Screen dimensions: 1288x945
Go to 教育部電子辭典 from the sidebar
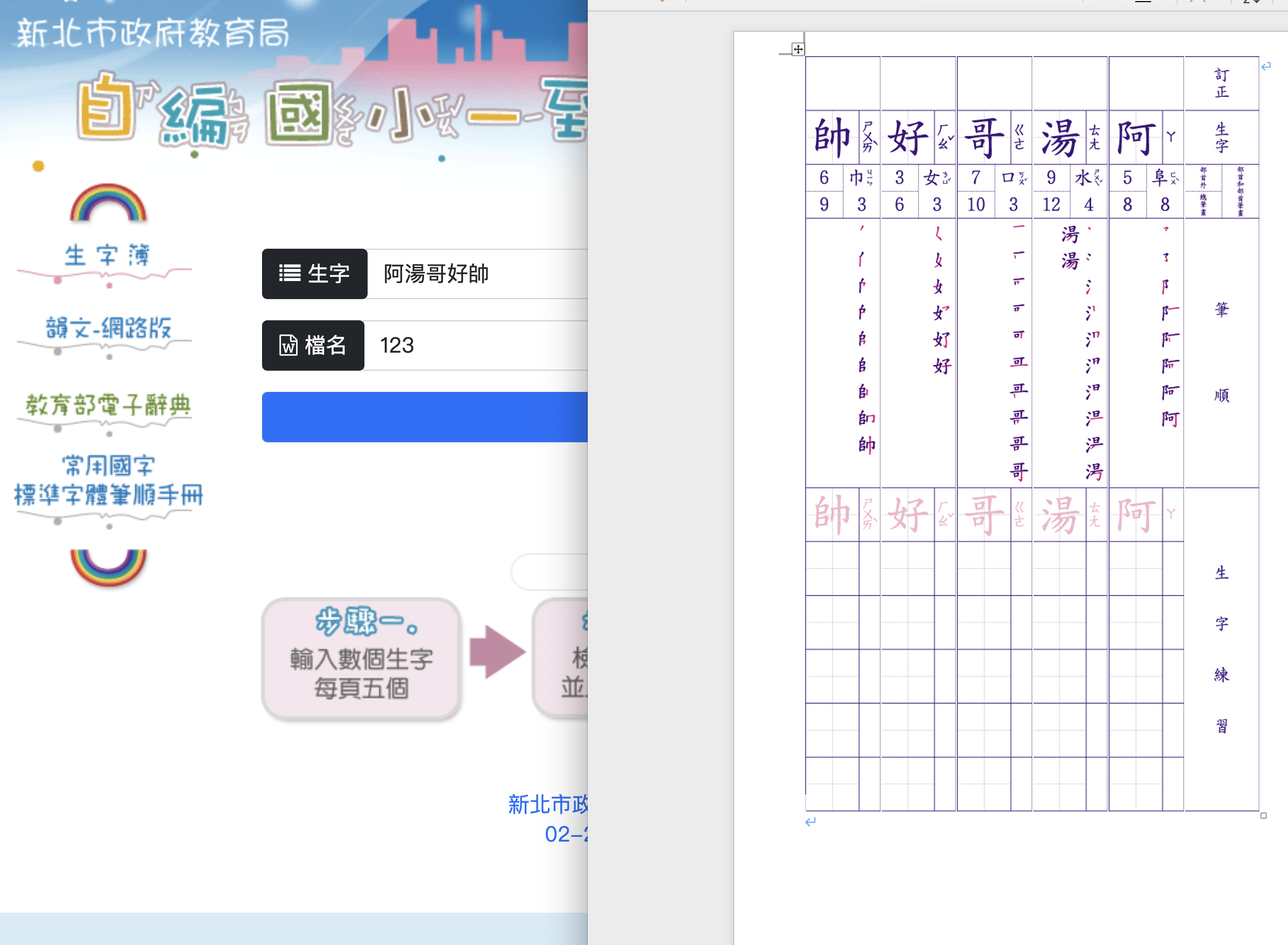[x=108, y=405]
